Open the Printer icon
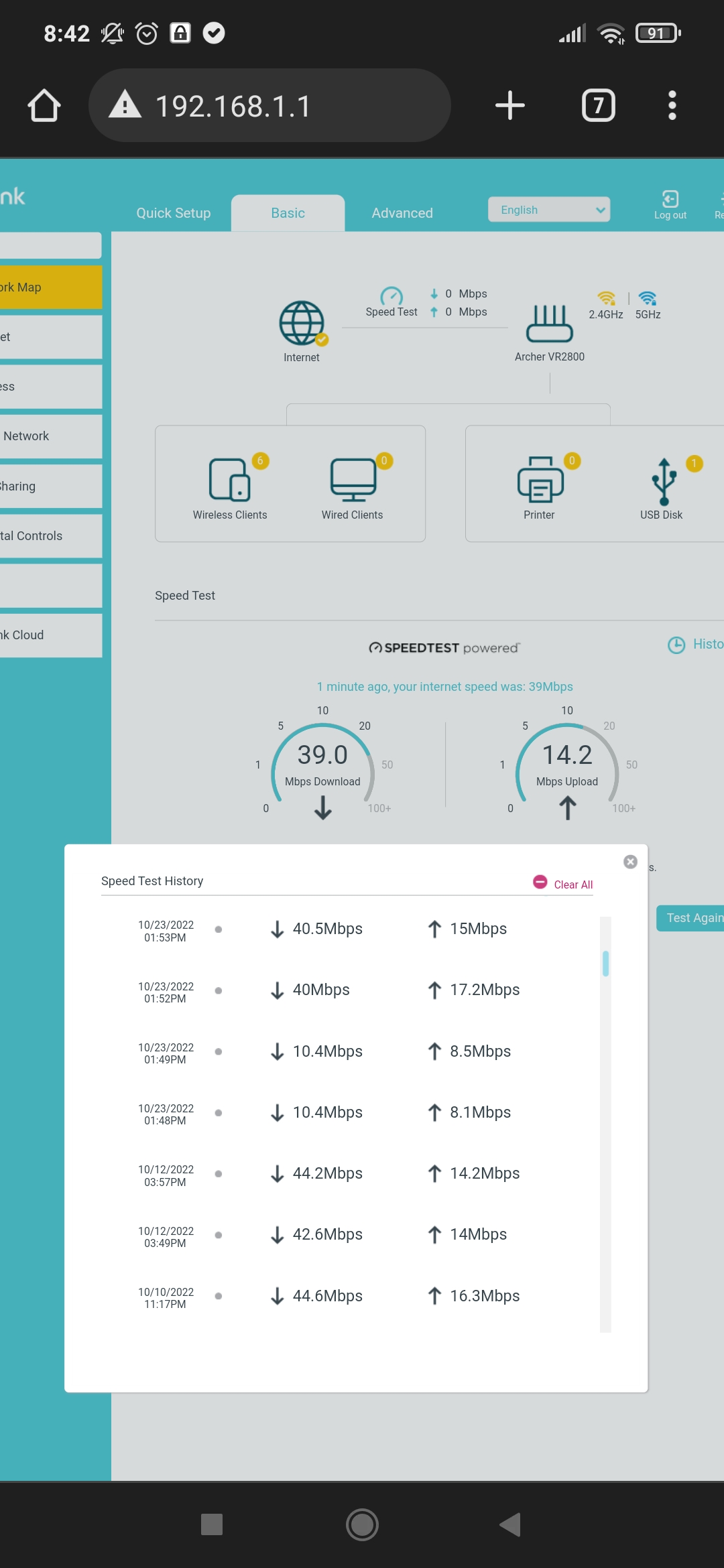The width and height of the screenshot is (724, 1568). (540, 479)
